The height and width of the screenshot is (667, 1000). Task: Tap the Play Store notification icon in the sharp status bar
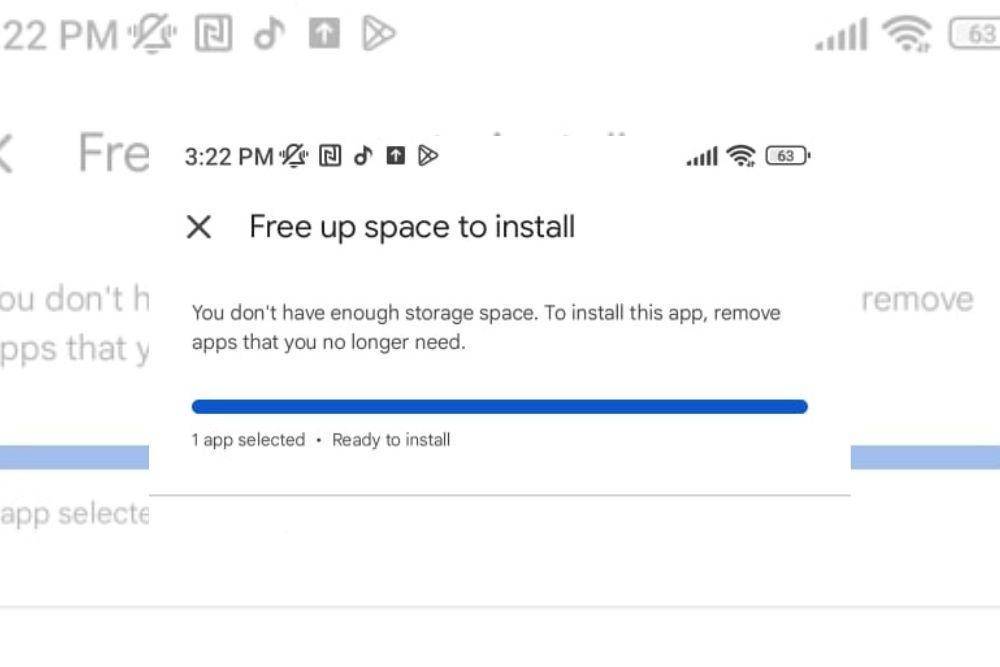pos(428,156)
